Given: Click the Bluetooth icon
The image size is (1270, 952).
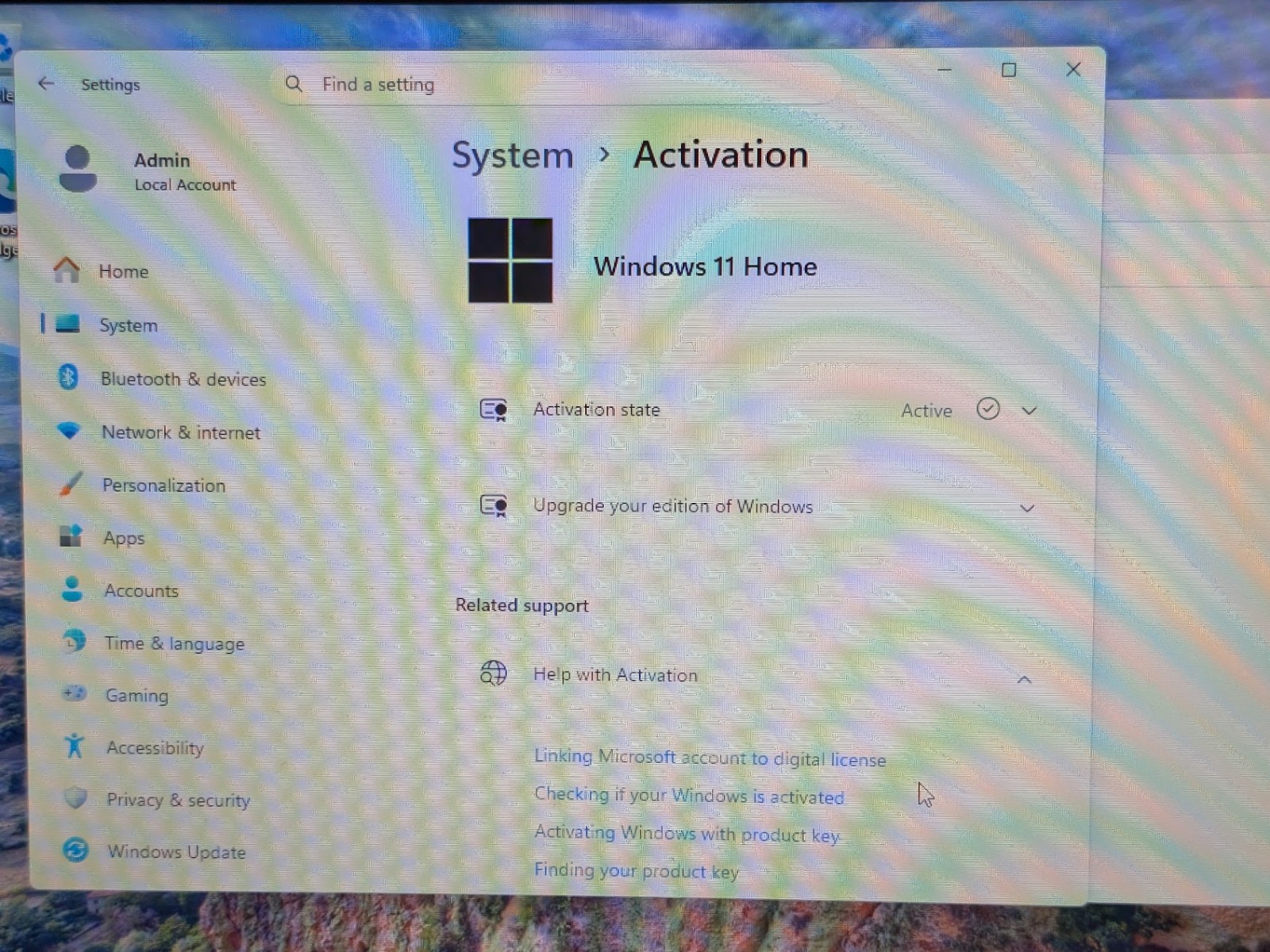Looking at the screenshot, I should coord(68,377).
